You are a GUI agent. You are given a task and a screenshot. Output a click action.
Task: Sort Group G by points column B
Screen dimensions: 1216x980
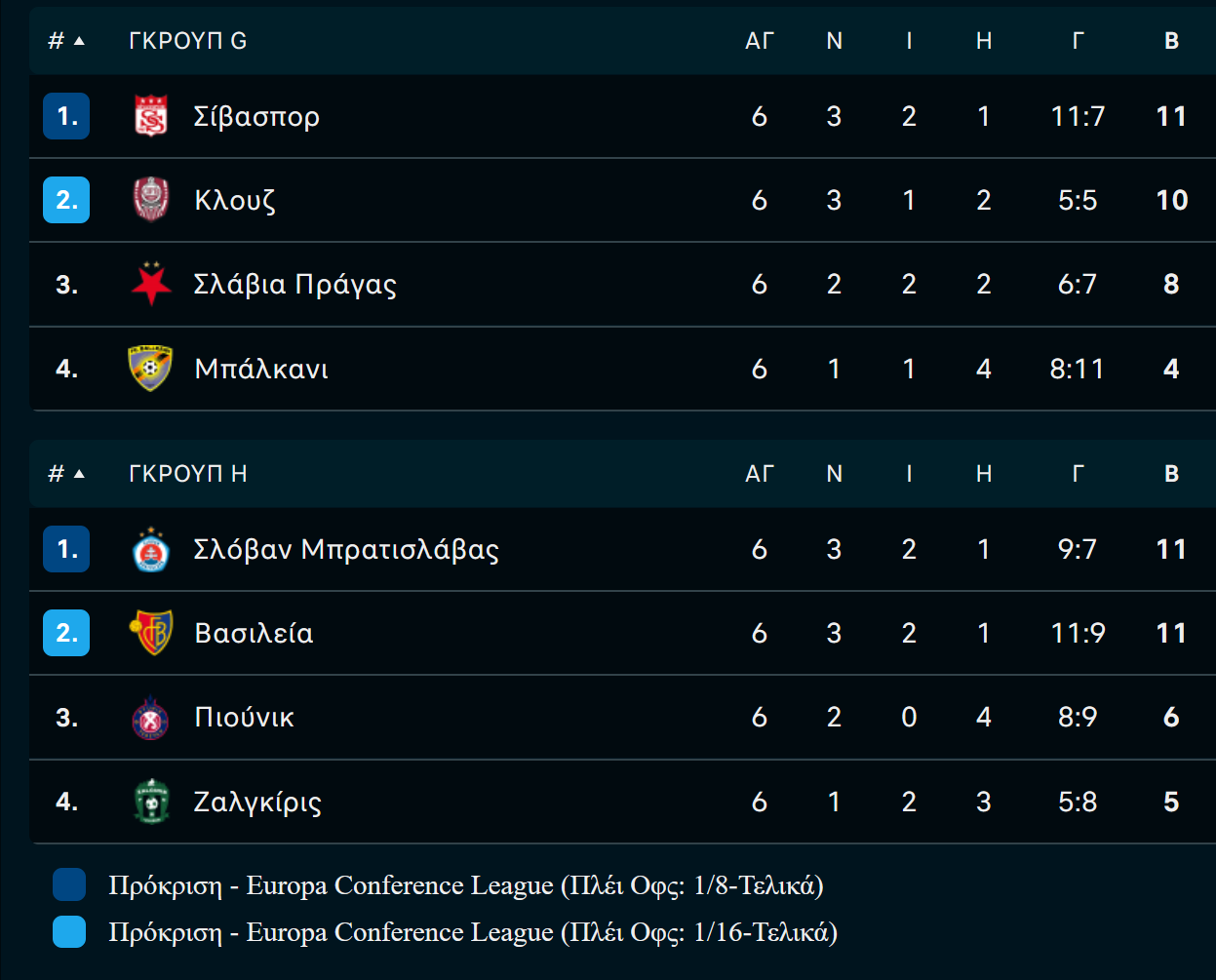click(x=1171, y=41)
